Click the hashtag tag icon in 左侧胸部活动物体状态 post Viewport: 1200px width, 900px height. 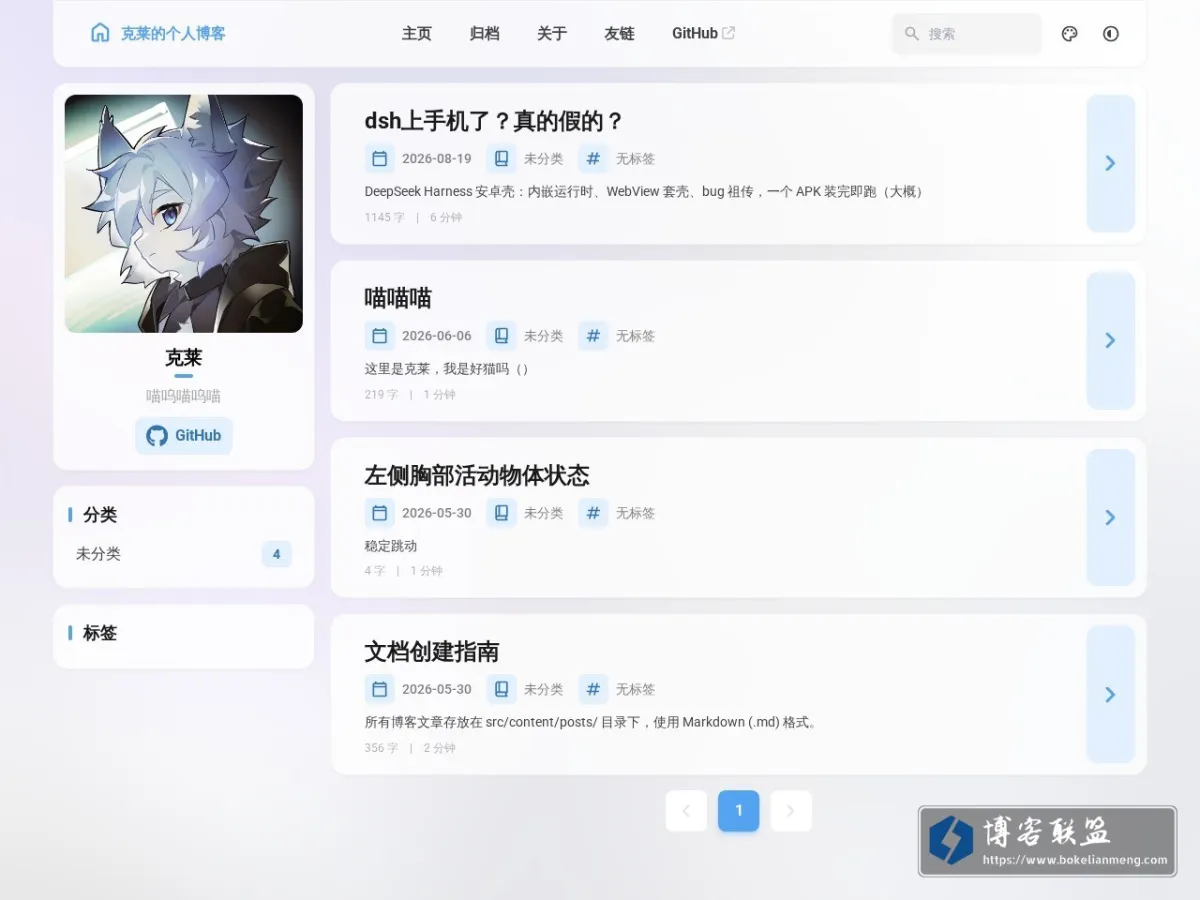coord(593,513)
